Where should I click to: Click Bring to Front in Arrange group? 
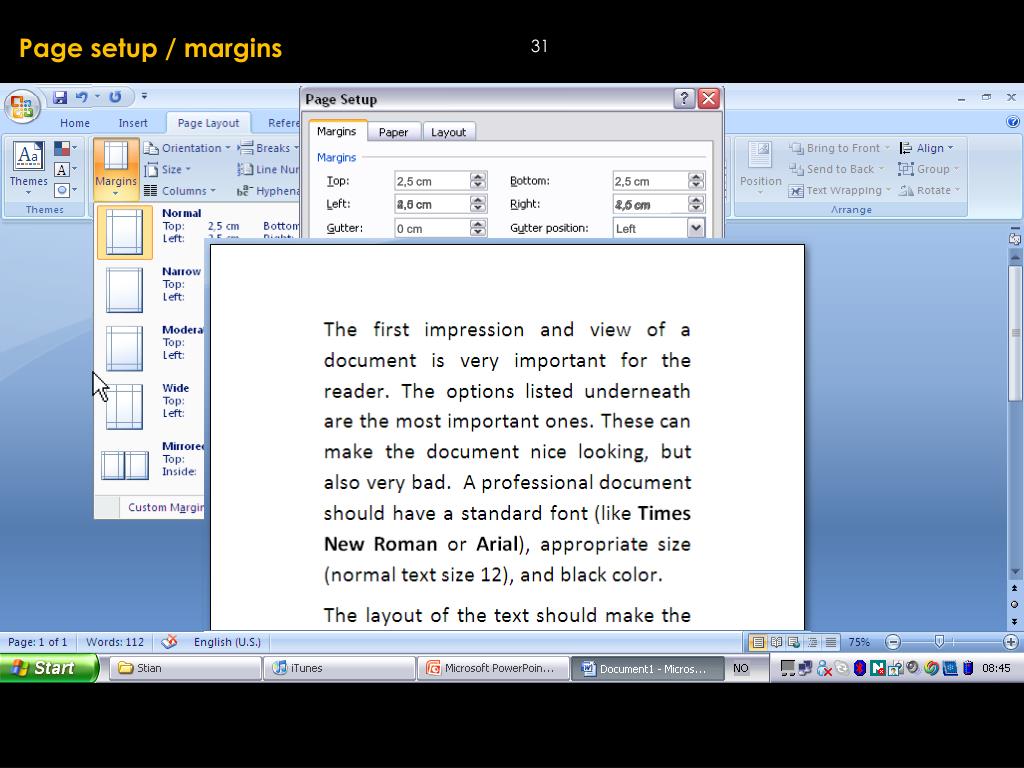[839, 148]
